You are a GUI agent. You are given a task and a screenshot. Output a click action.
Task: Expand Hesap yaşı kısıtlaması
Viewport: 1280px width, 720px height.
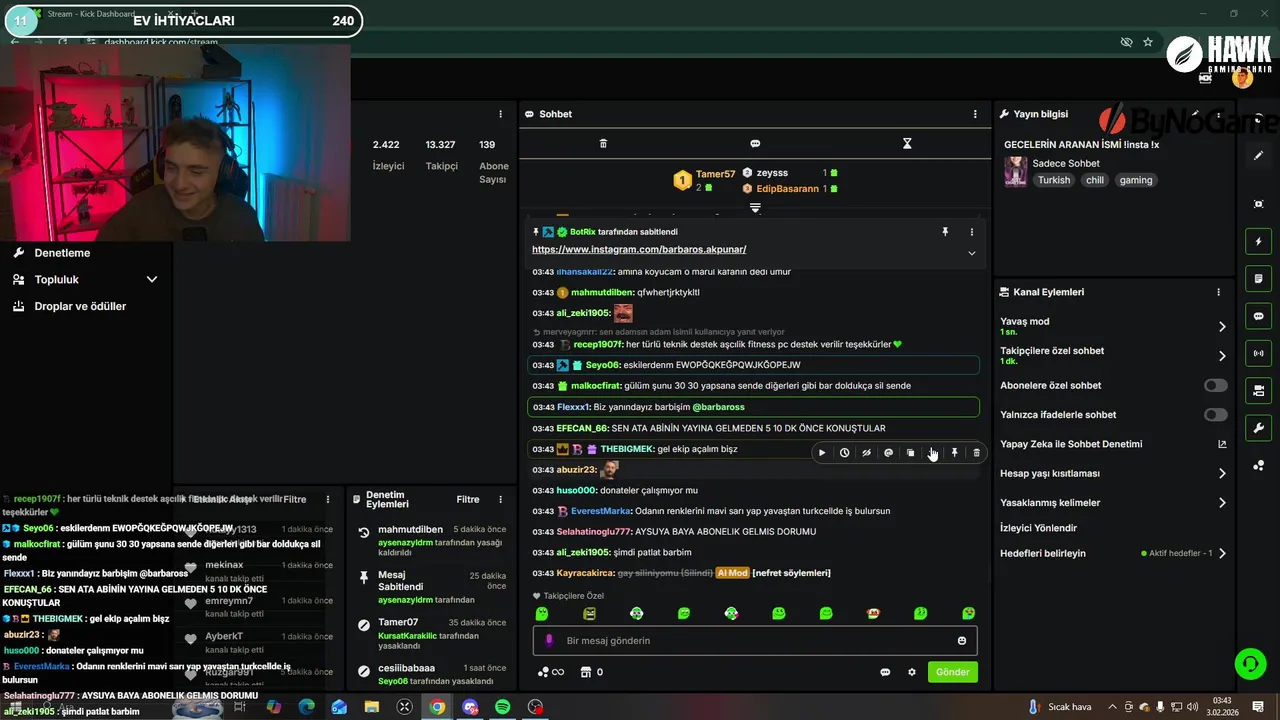click(1114, 473)
